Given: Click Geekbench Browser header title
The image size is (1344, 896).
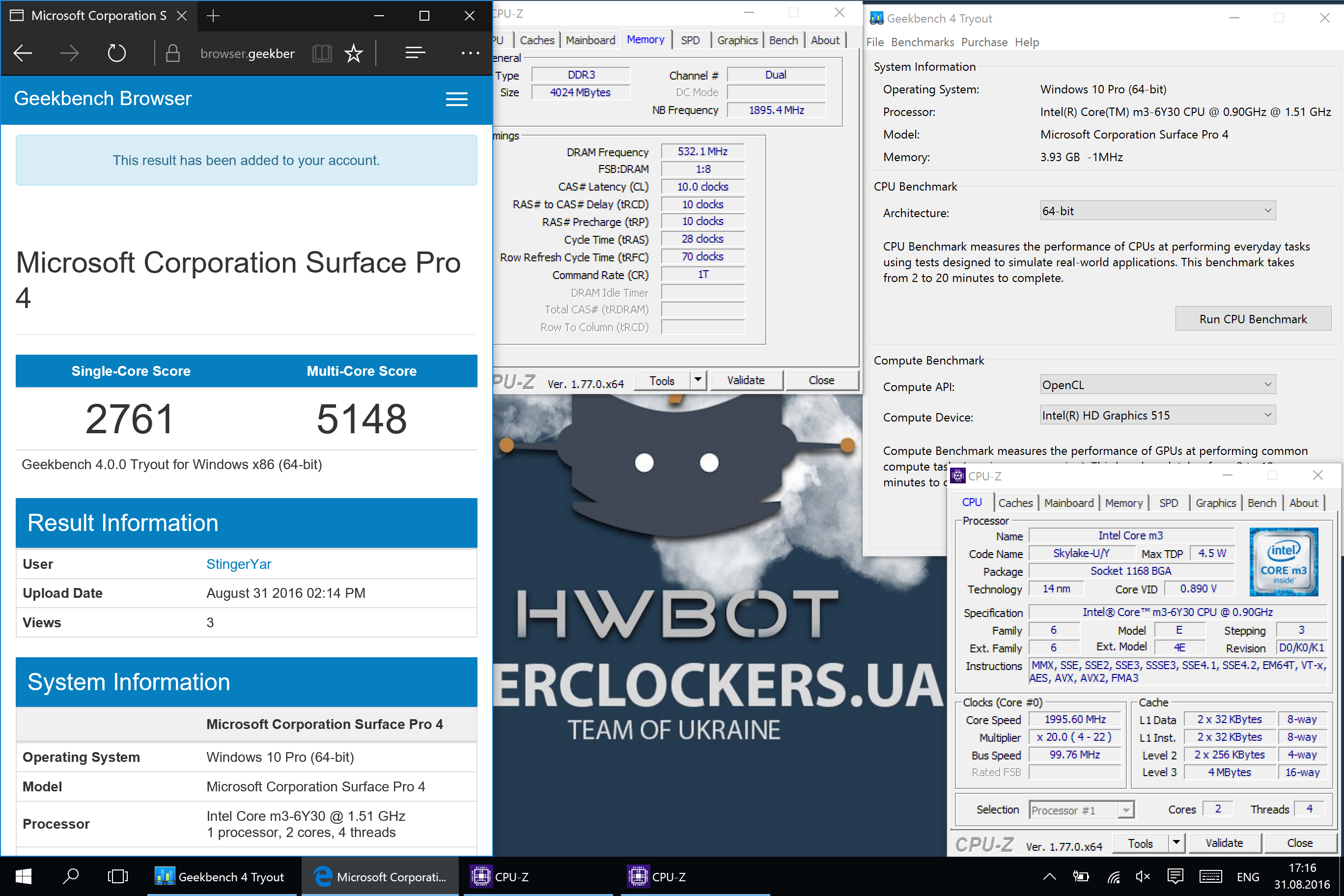Looking at the screenshot, I should (103, 98).
